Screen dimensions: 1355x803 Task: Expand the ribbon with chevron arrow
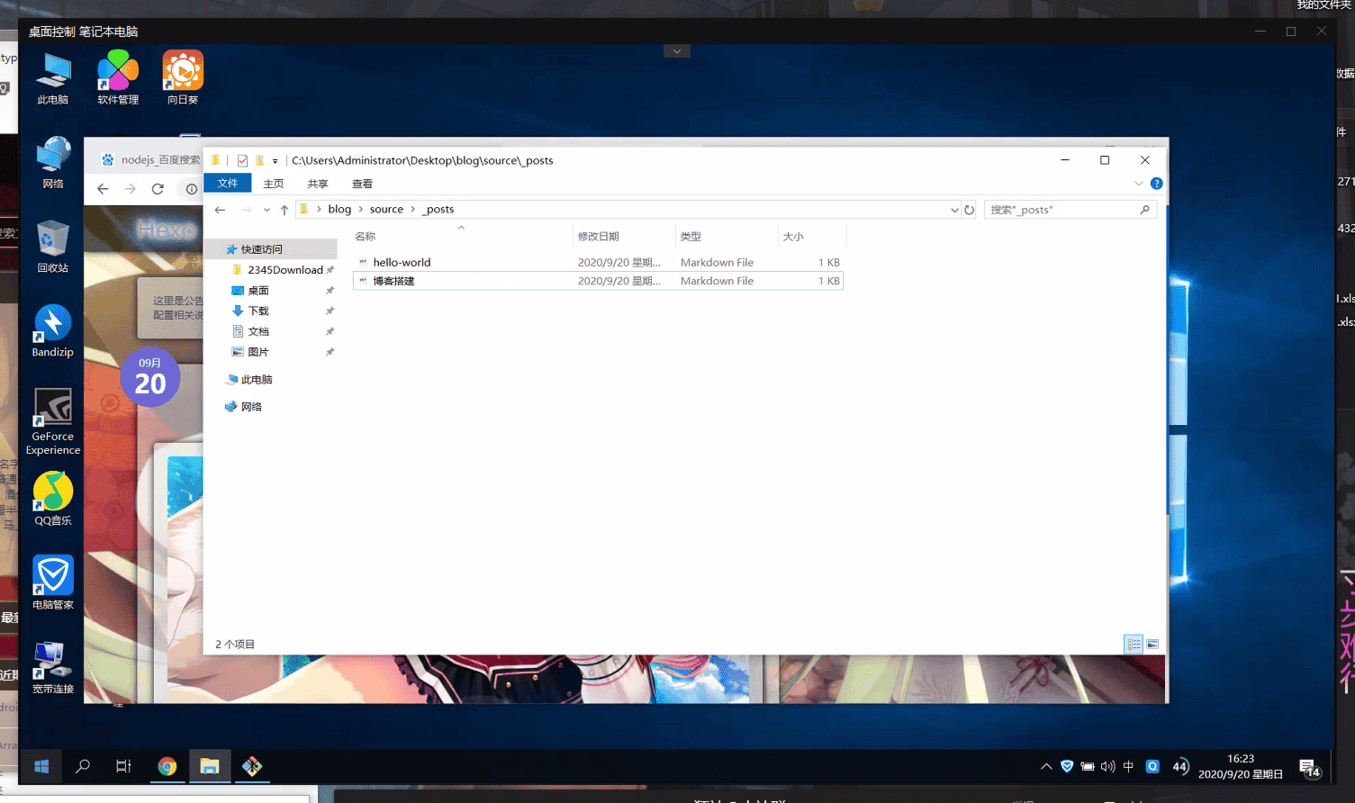(x=1138, y=184)
